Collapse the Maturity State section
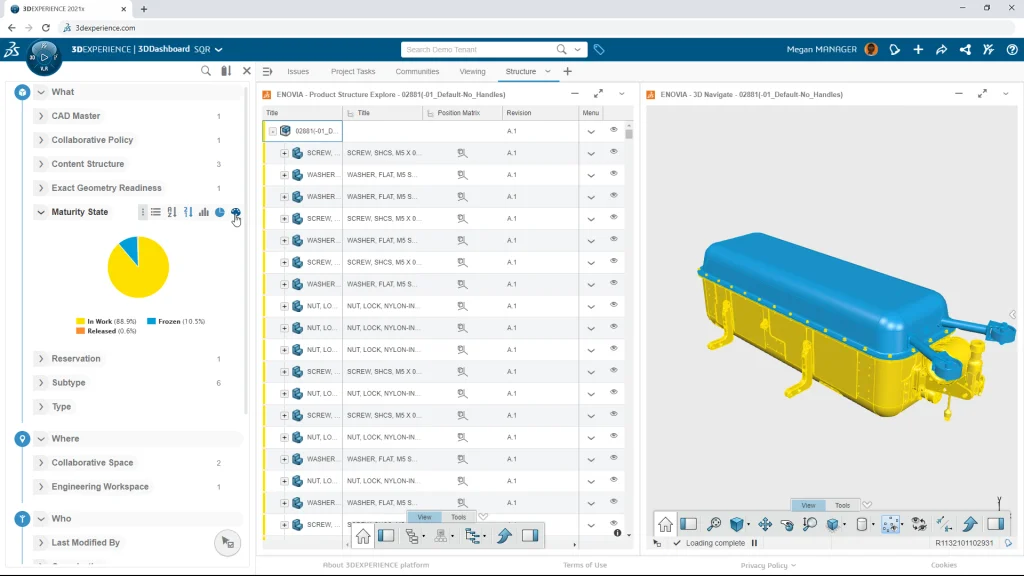The width and height of the screenshot is (1024, 576). [41, 212]
